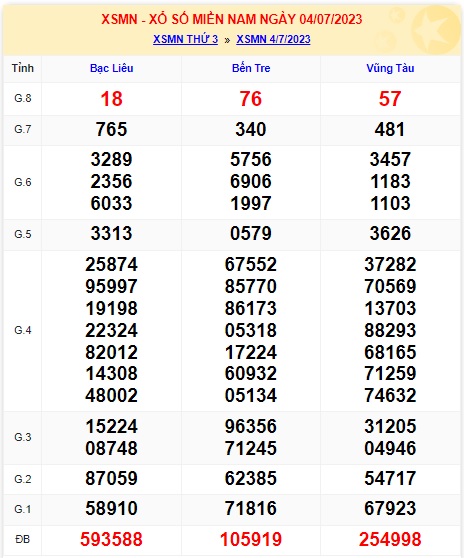Click the Tỉnh column header
Screen dimensions: 464x558
tap(23, 68)
